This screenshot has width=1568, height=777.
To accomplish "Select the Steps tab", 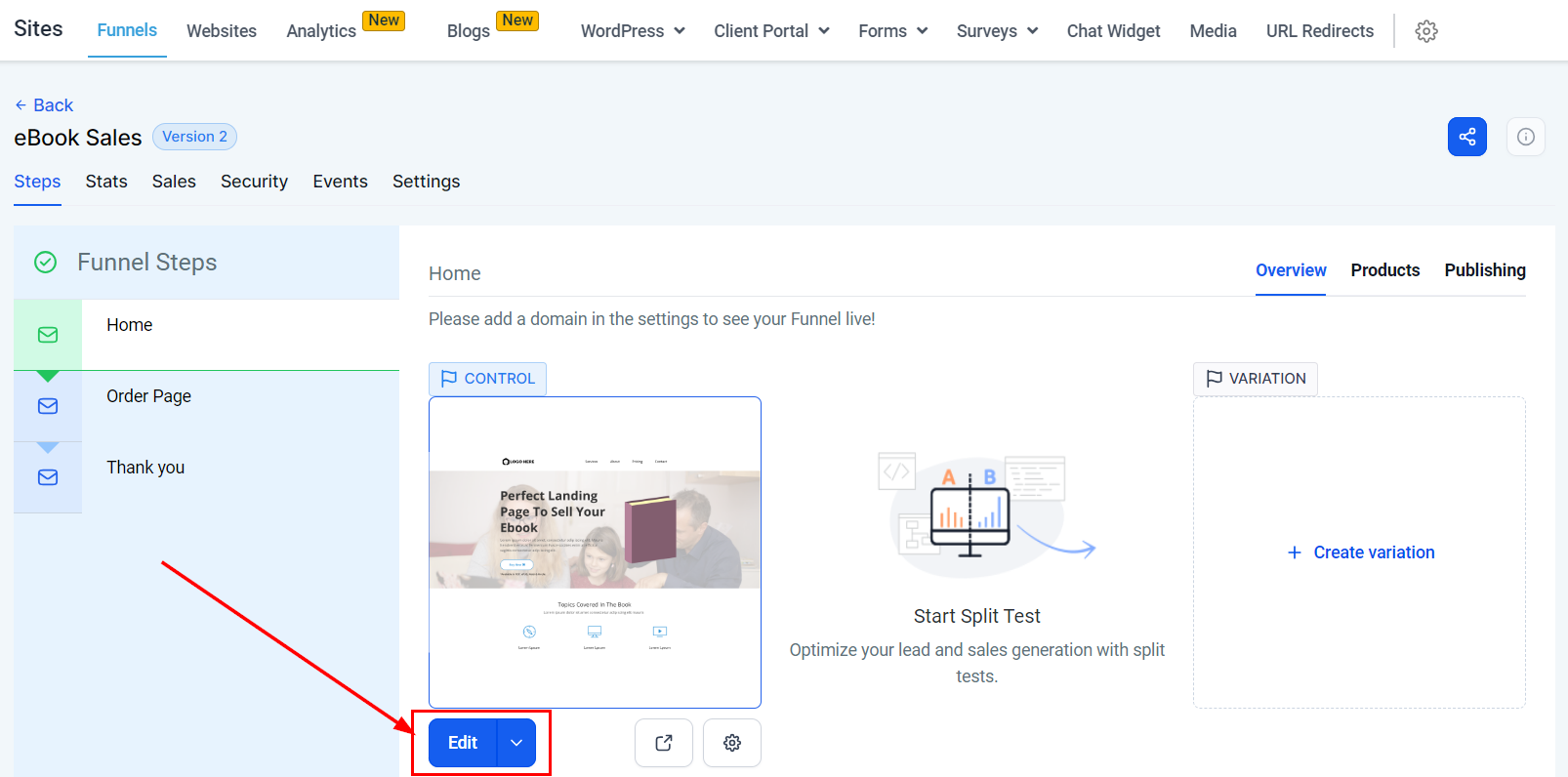I will (37, 182).
